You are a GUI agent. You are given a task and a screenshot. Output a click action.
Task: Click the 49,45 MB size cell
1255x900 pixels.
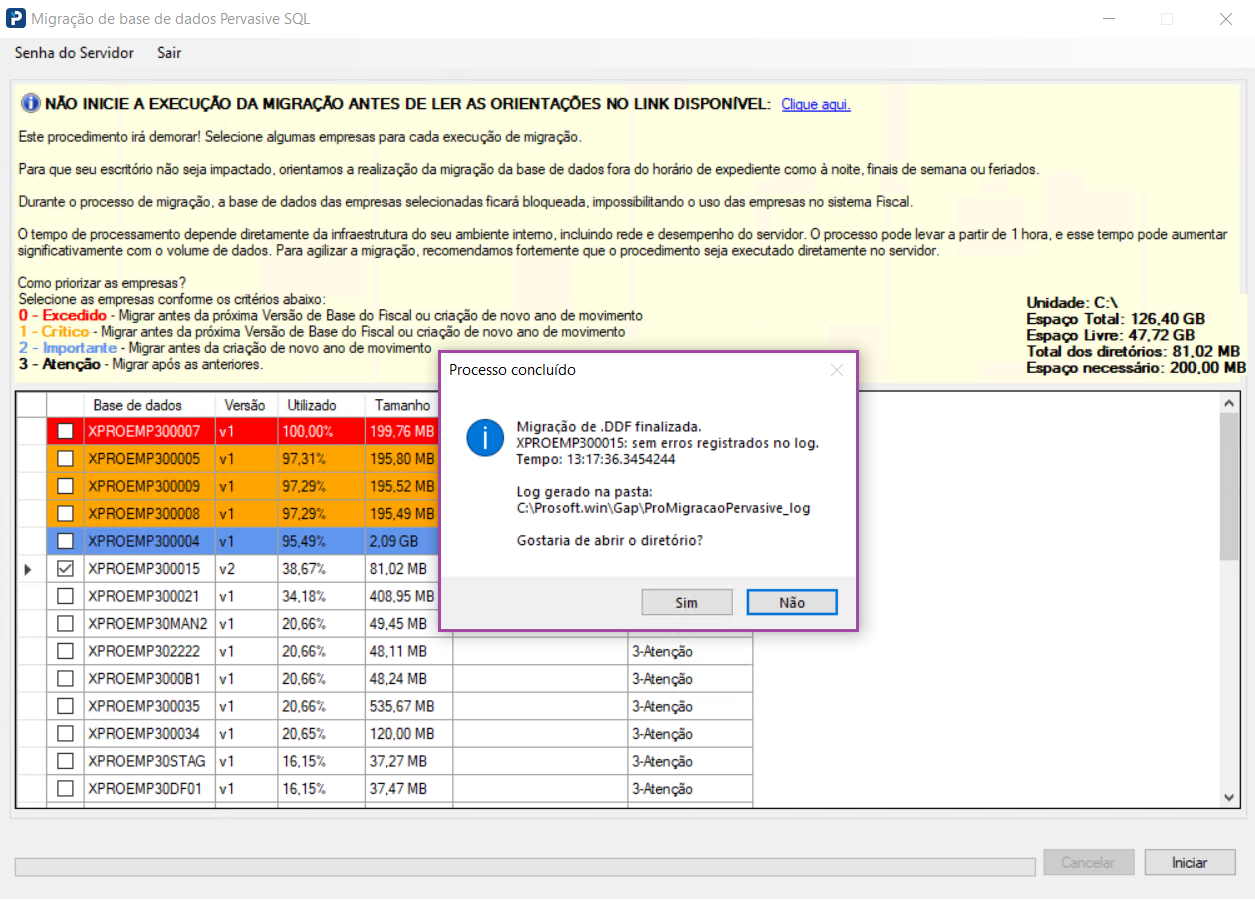[x=403, y=624]
